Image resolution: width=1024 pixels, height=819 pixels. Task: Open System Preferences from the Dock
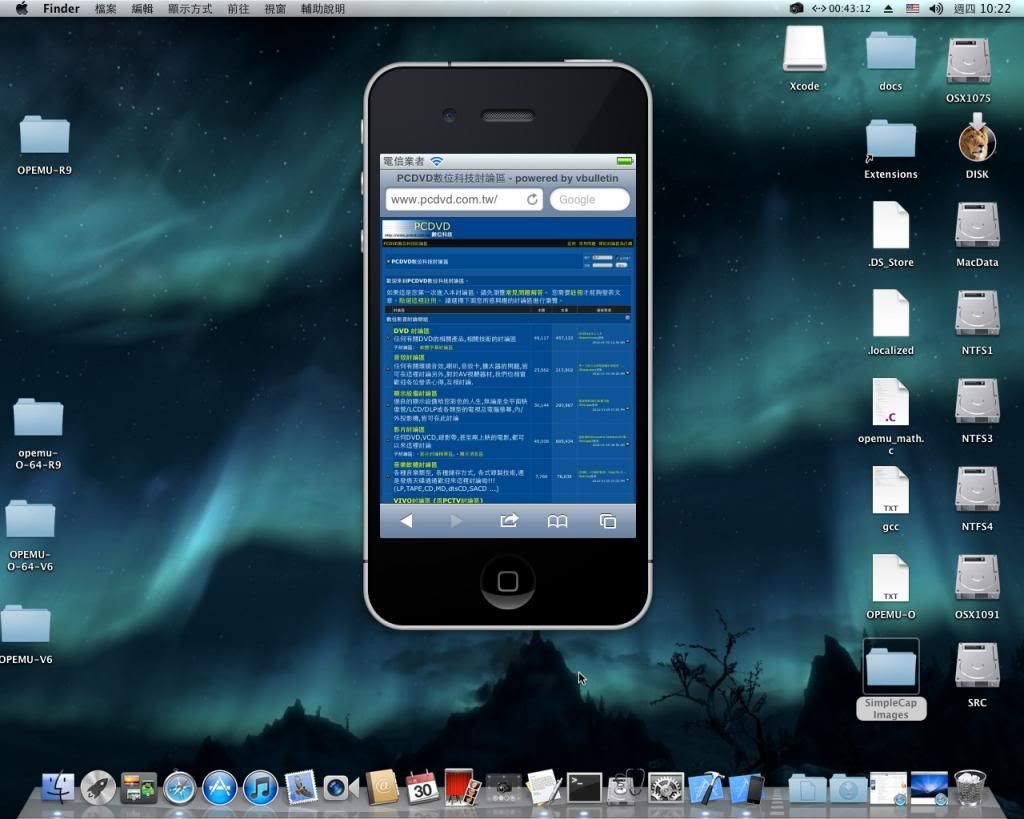[x=665, y=787]
